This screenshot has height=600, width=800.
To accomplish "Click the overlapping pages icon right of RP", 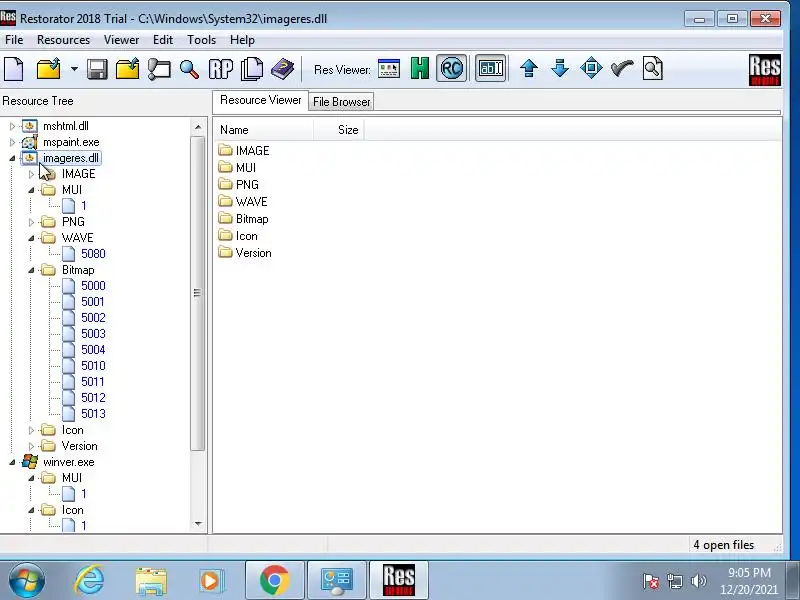I will pyautogui.click(x=252, y=69).
